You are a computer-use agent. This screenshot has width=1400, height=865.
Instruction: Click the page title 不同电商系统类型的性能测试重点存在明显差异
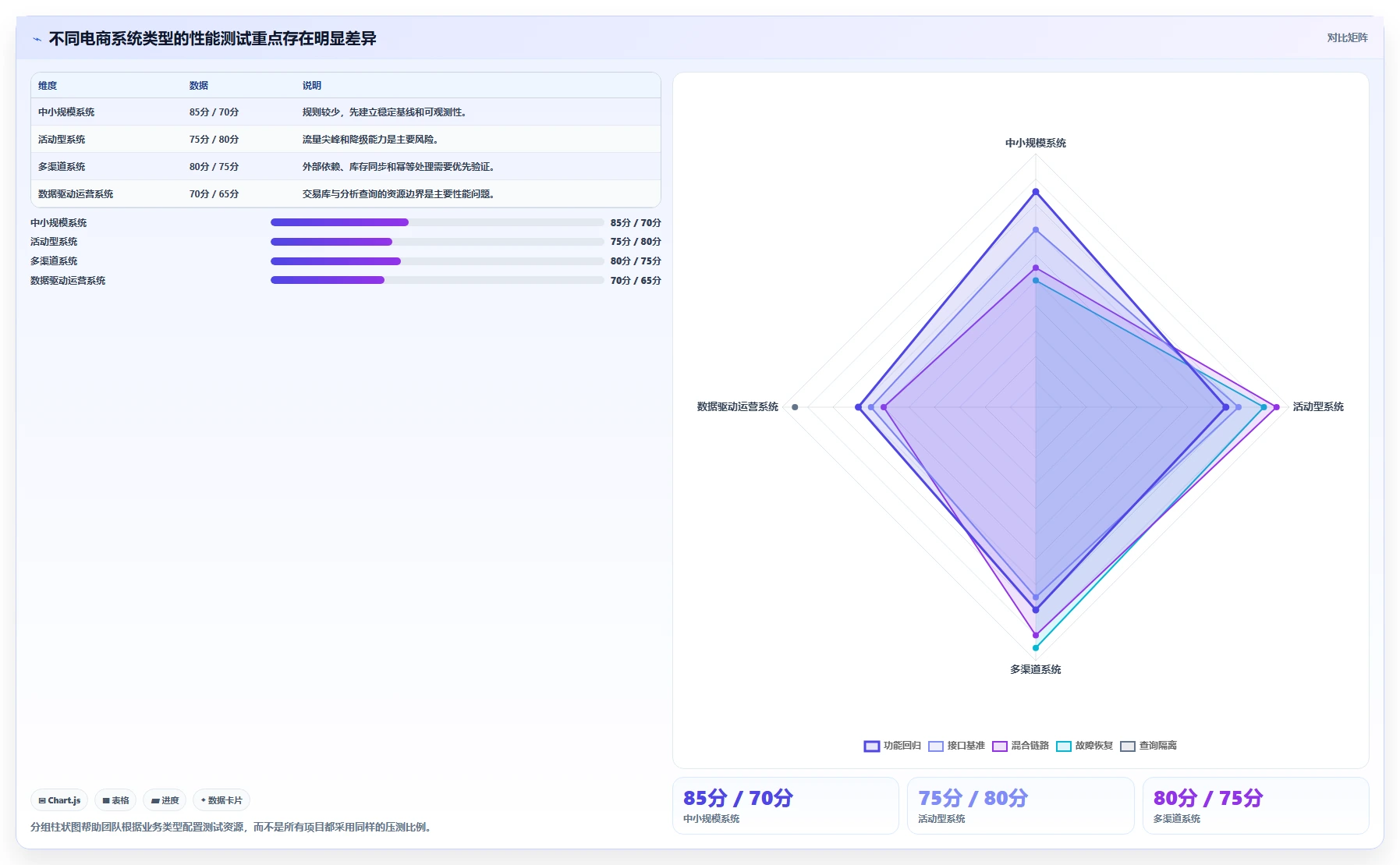click(x=213, y=39)
